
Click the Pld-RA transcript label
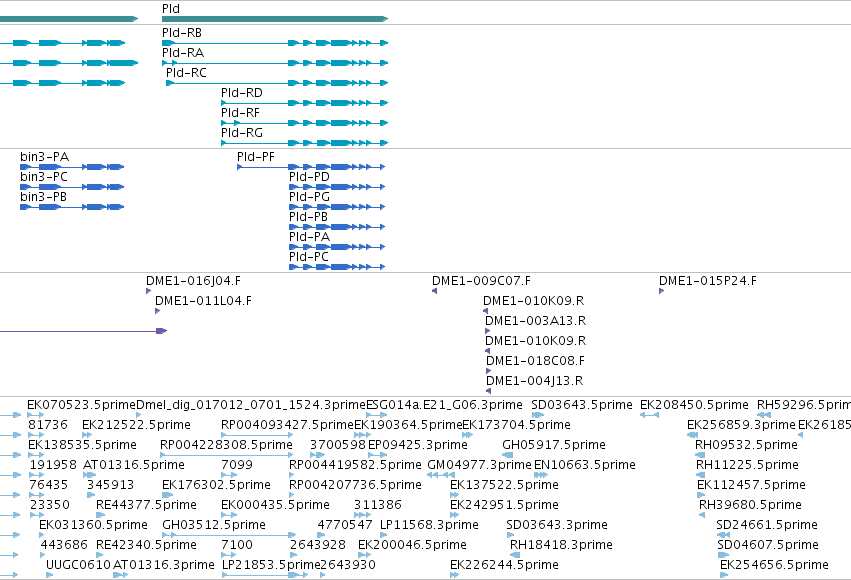[x=183, y=53]
